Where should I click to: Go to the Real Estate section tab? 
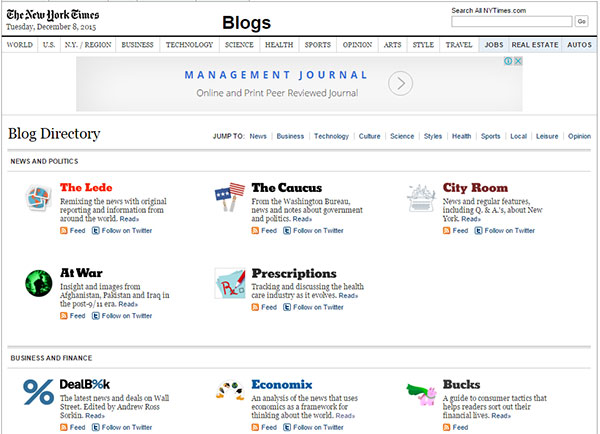pos(534,45)
